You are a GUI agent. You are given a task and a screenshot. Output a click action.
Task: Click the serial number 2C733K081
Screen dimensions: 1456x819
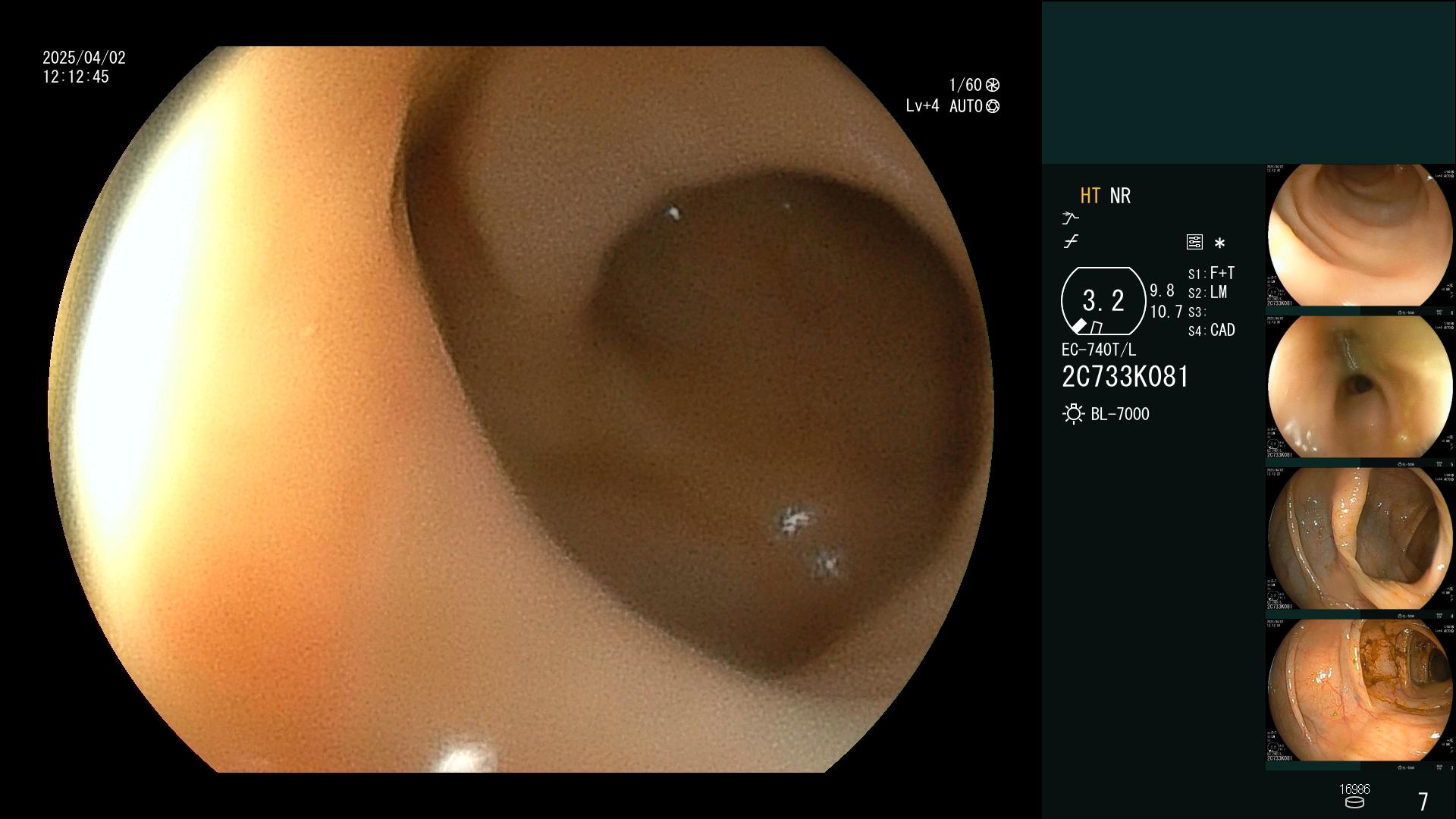(x=1125, y=377)
